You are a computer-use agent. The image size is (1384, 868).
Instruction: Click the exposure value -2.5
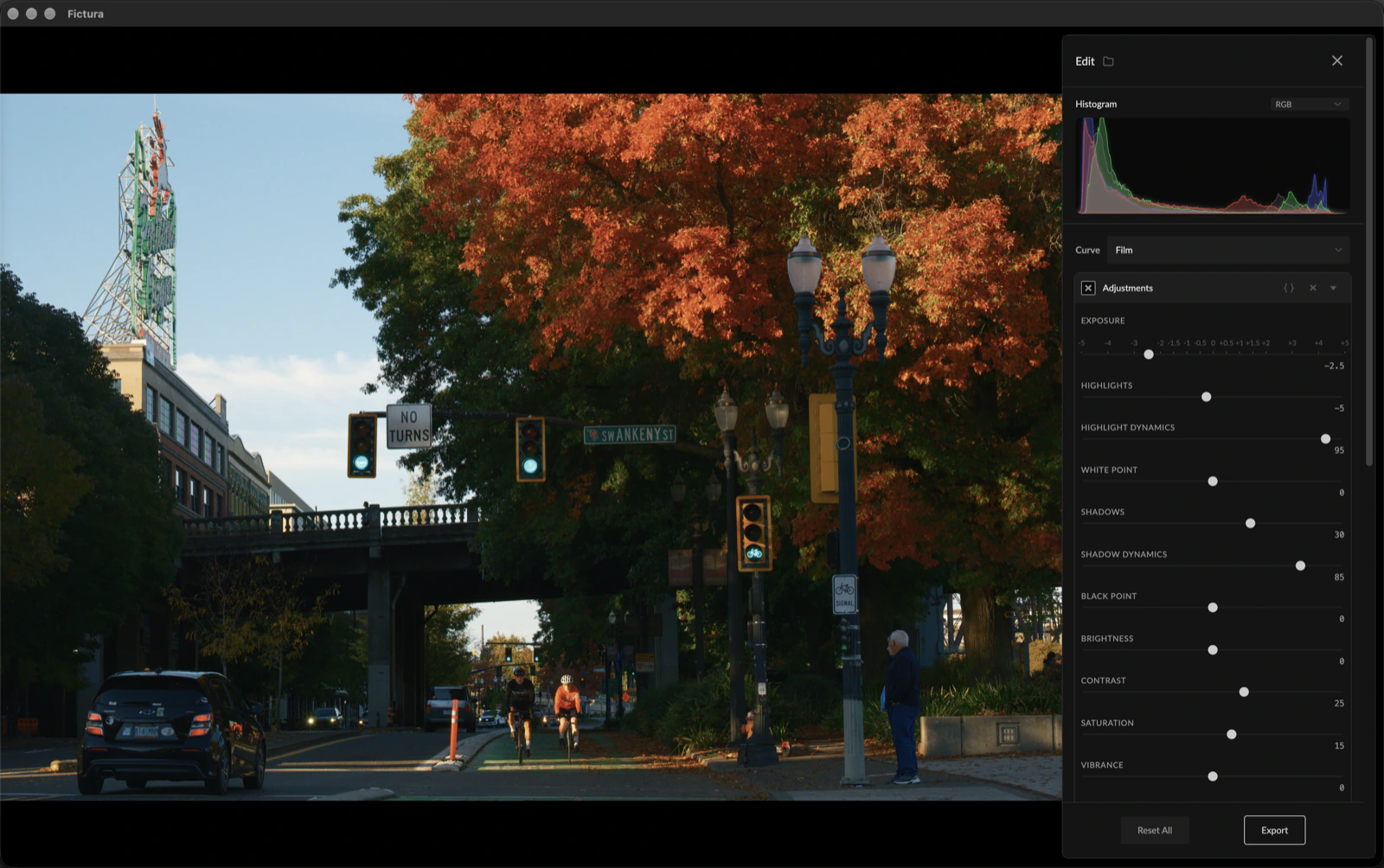click(x=1334, y=366)
